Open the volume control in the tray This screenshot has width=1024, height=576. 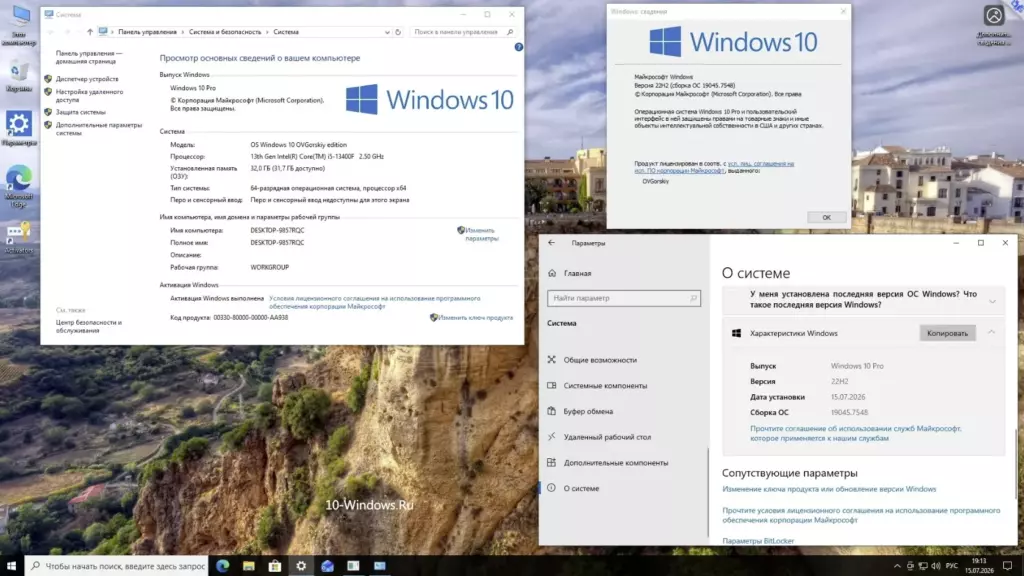pos(936,566)
